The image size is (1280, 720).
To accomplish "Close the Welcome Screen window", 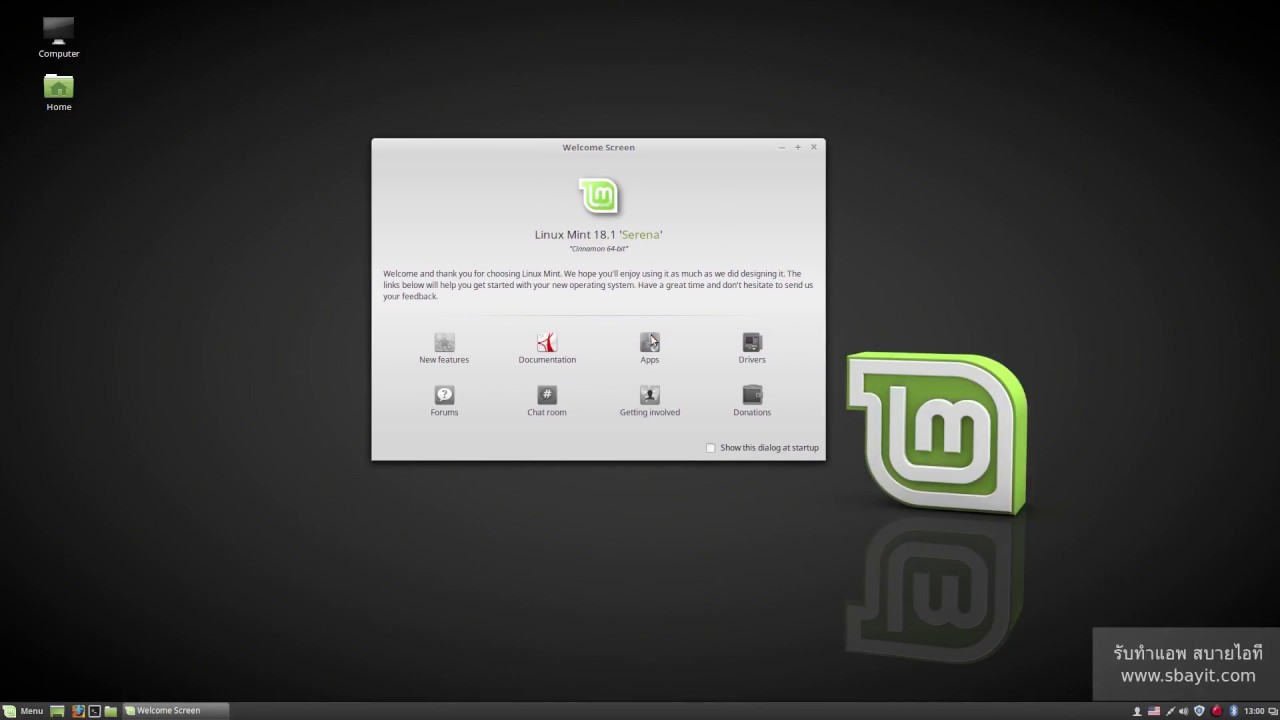I will (x=814, y=147).
